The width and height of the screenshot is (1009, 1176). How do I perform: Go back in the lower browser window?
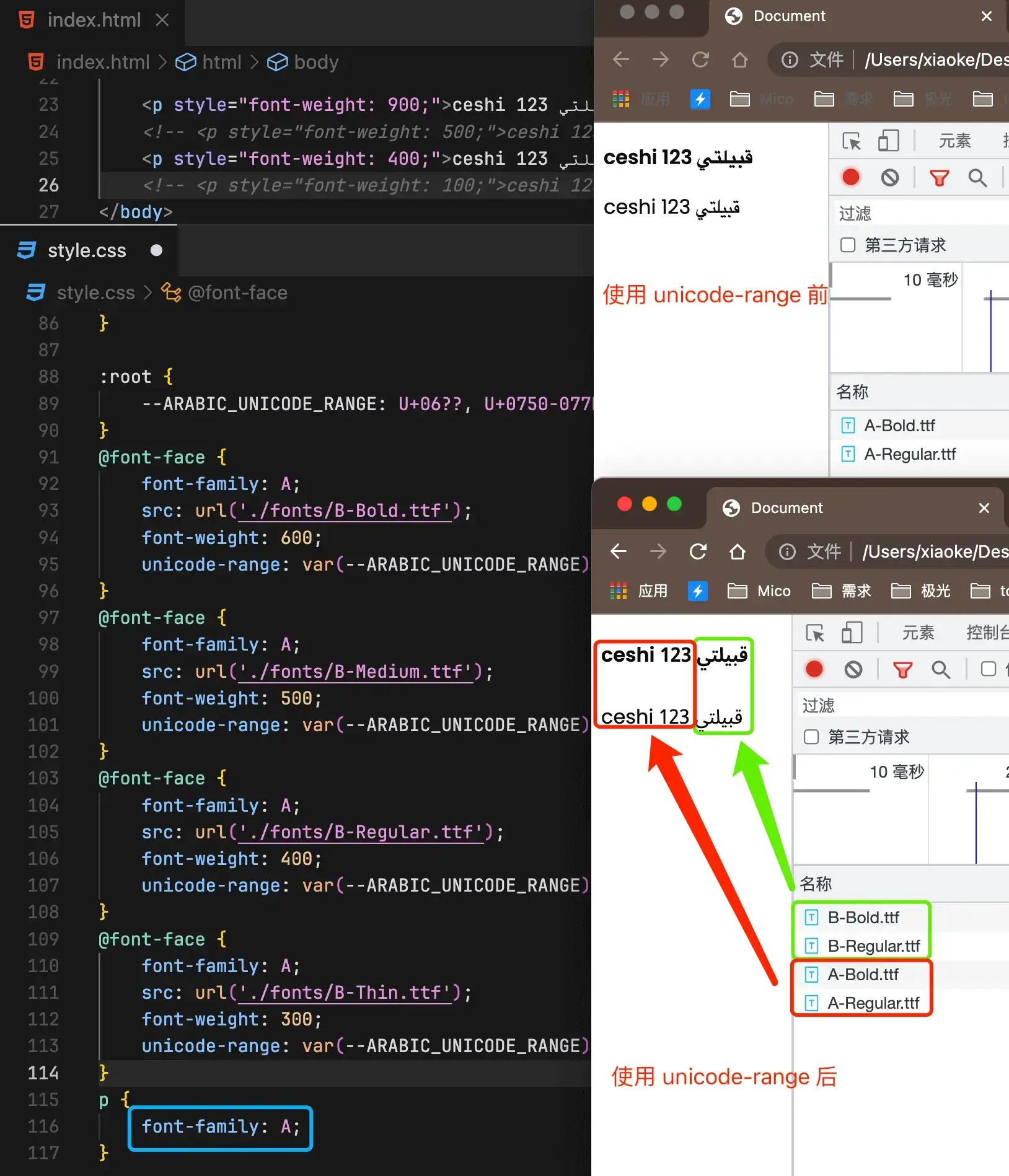click(619, 551)
